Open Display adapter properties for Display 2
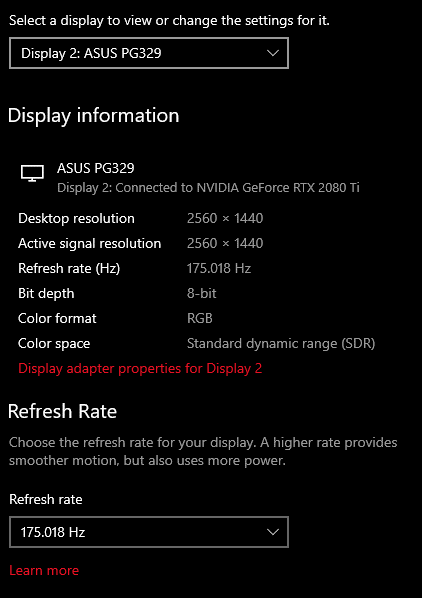This screenshot has height=598, width=422. click(140, 369)
